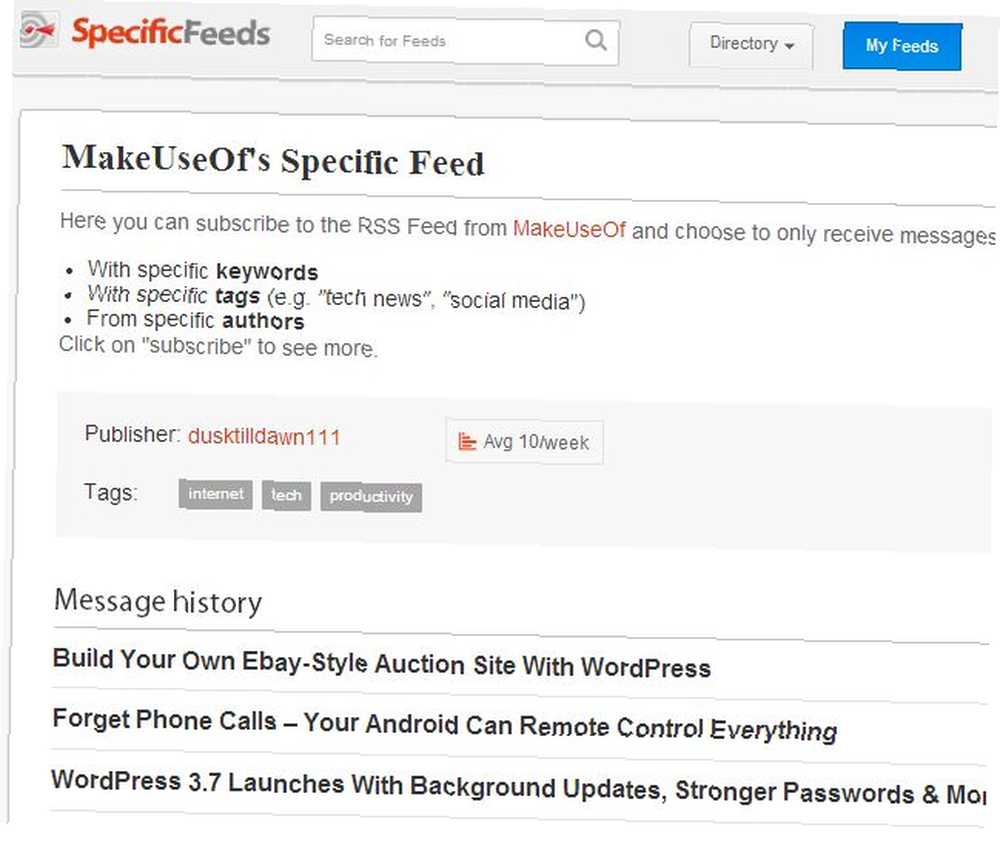Viewport: 1000px width, 842px height.
Task: Click the MakeUseOf's Specific Feed heading
Action: (x=273, y=160)
